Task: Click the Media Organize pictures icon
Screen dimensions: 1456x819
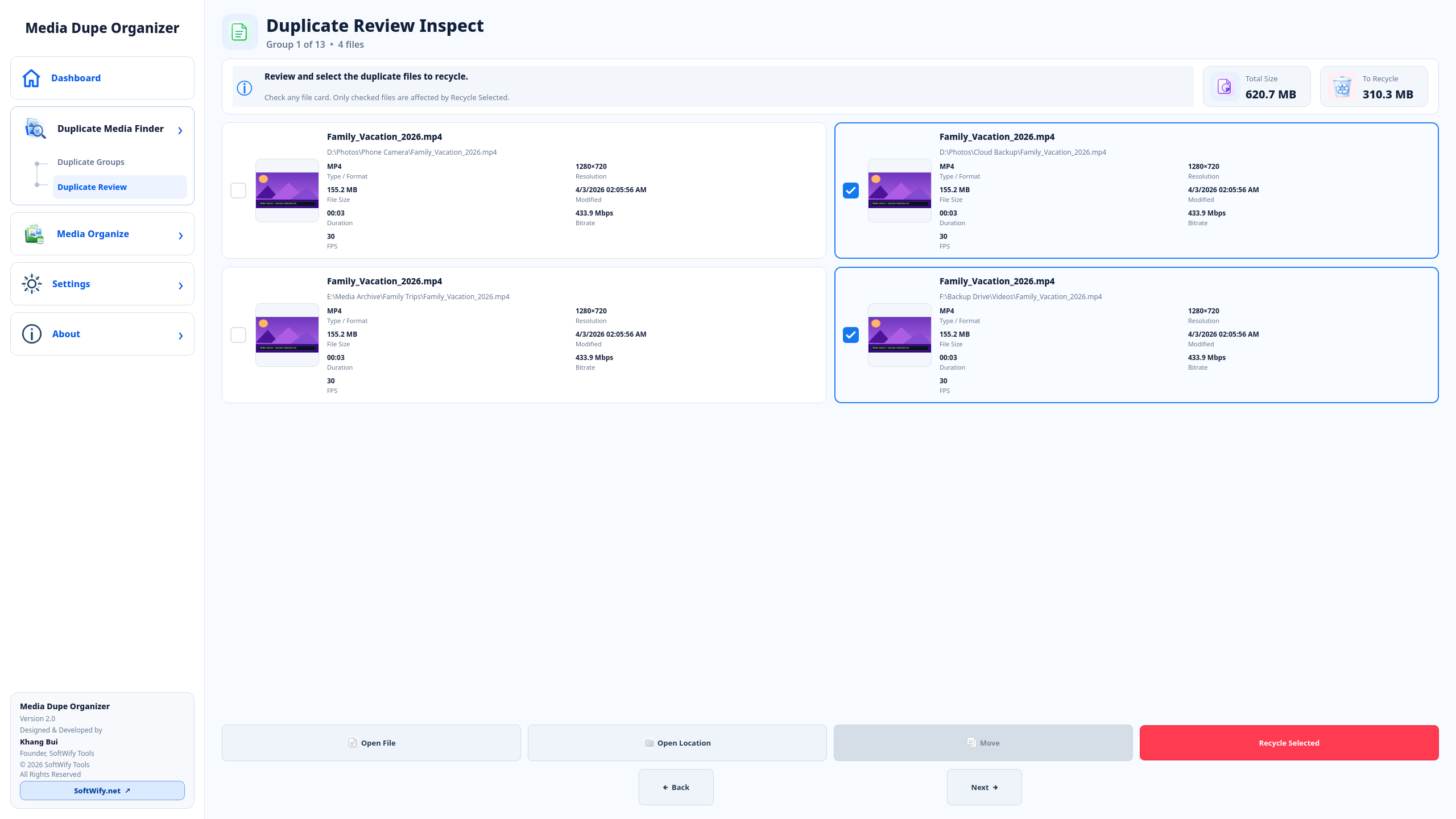Action: [x=34, y=234]
